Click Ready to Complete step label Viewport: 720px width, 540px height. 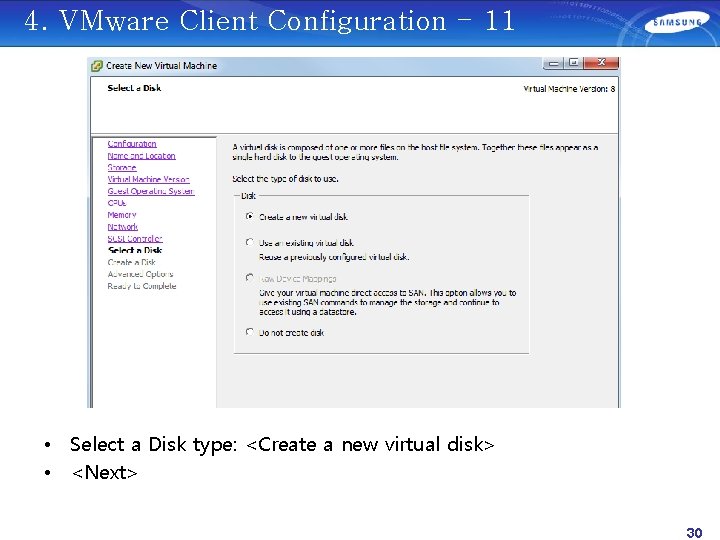click(142, 286)
